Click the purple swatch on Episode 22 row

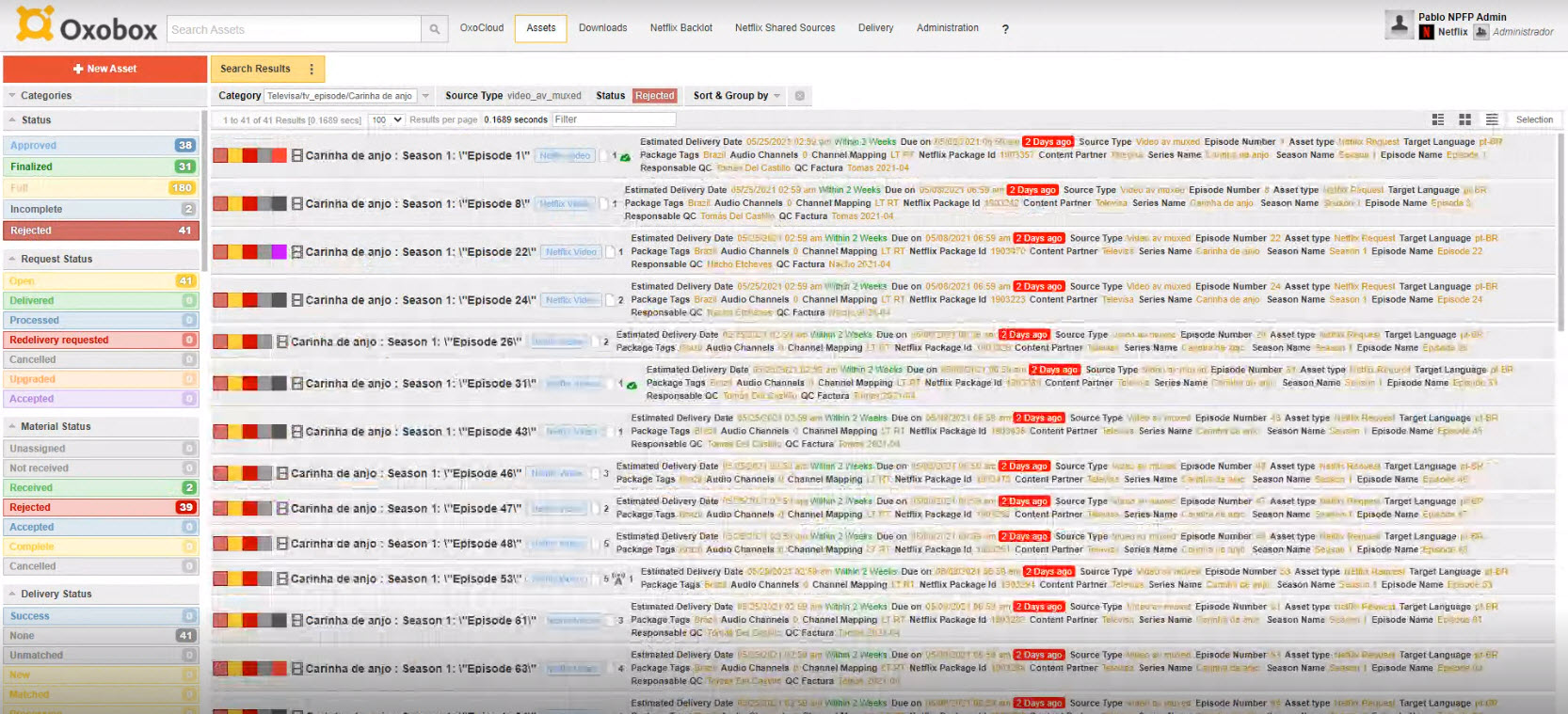coord(279,252)
